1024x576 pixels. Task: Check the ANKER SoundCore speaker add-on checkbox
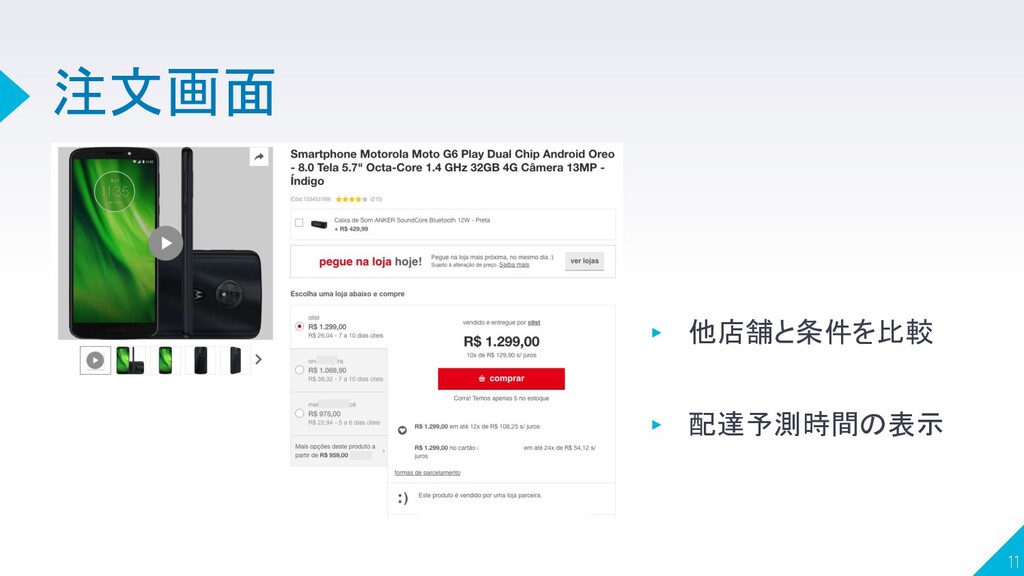coord(299,223)
